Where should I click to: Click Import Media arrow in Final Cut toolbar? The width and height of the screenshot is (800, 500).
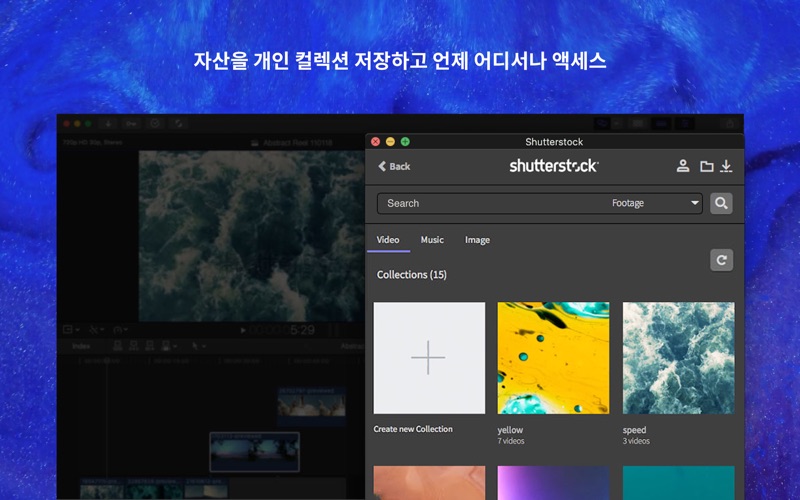point(108,123)
